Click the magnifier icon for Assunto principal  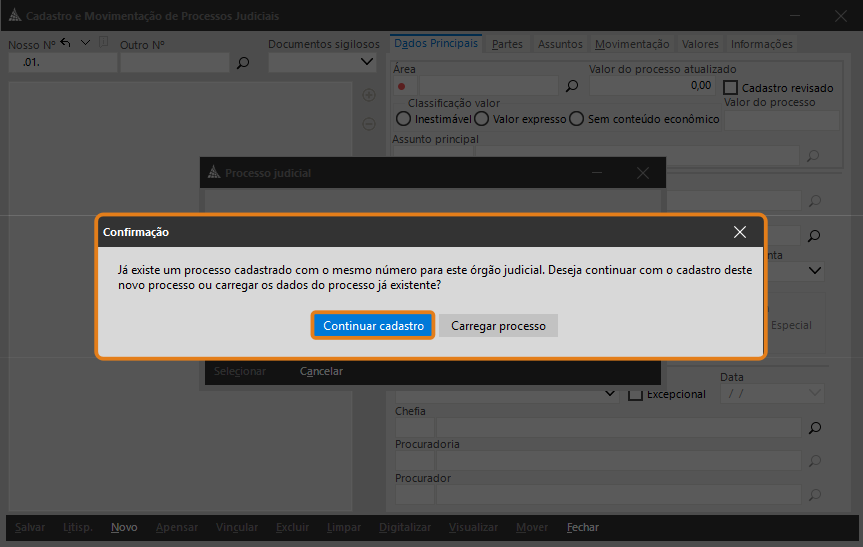[x=812, y=156]
